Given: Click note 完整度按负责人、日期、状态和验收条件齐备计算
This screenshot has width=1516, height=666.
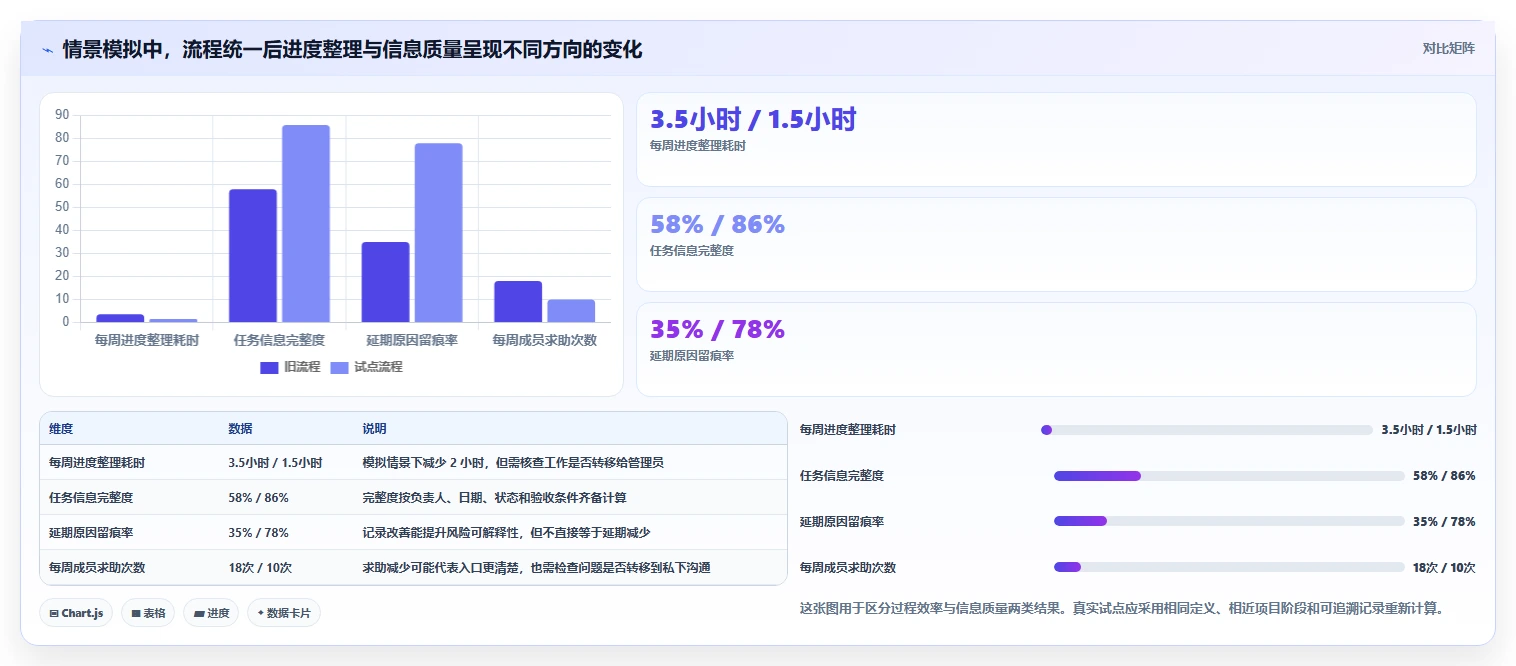Looking at the screenshot, I should pos(494,497).
